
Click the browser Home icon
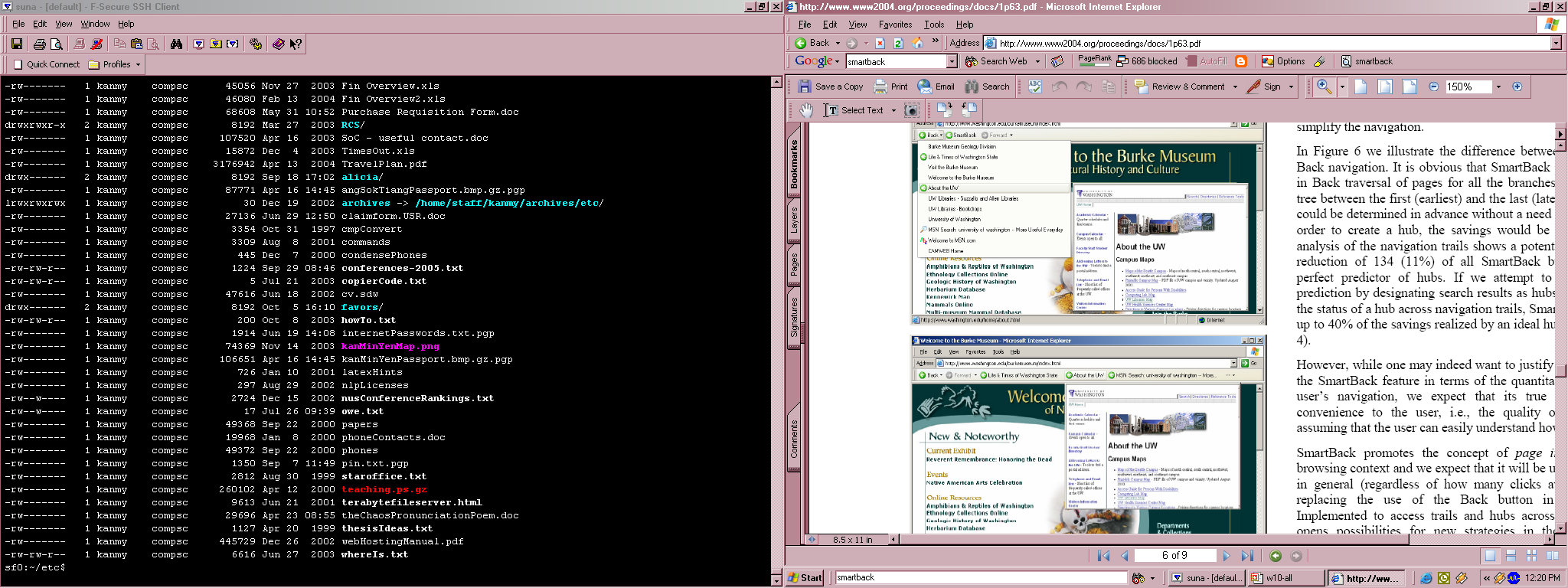[x=917, y=43]
